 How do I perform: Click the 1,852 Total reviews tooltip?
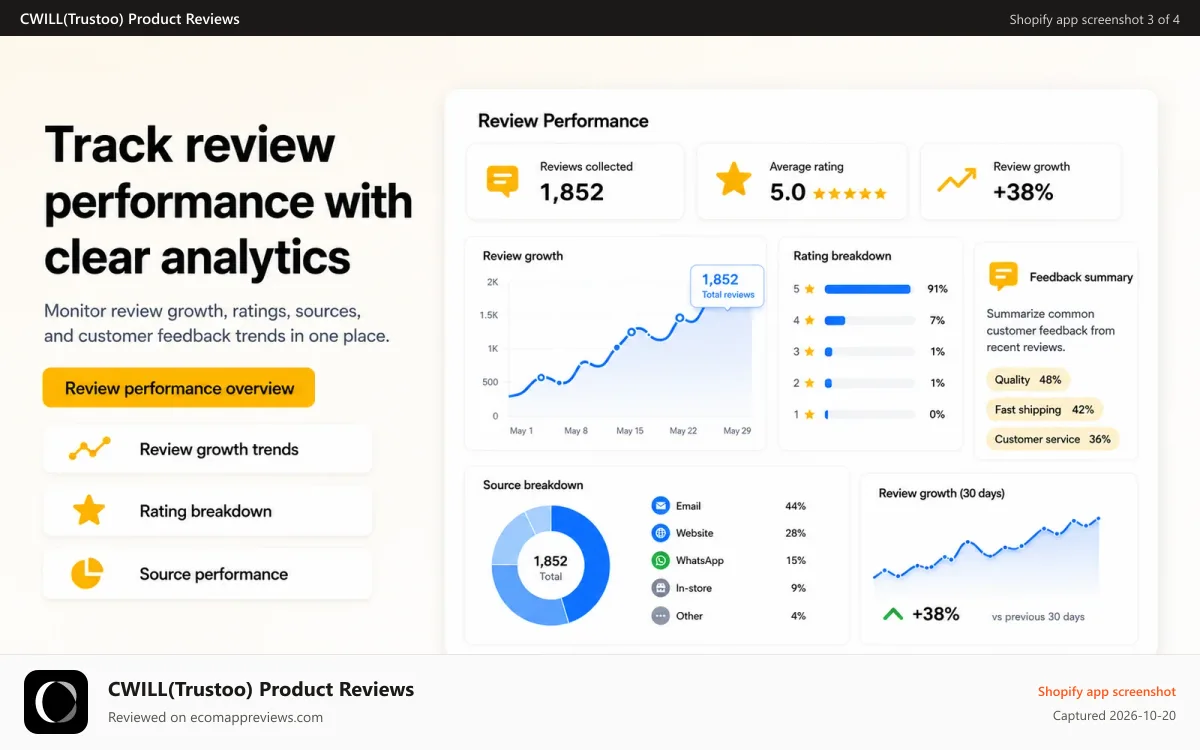[727, 286]
